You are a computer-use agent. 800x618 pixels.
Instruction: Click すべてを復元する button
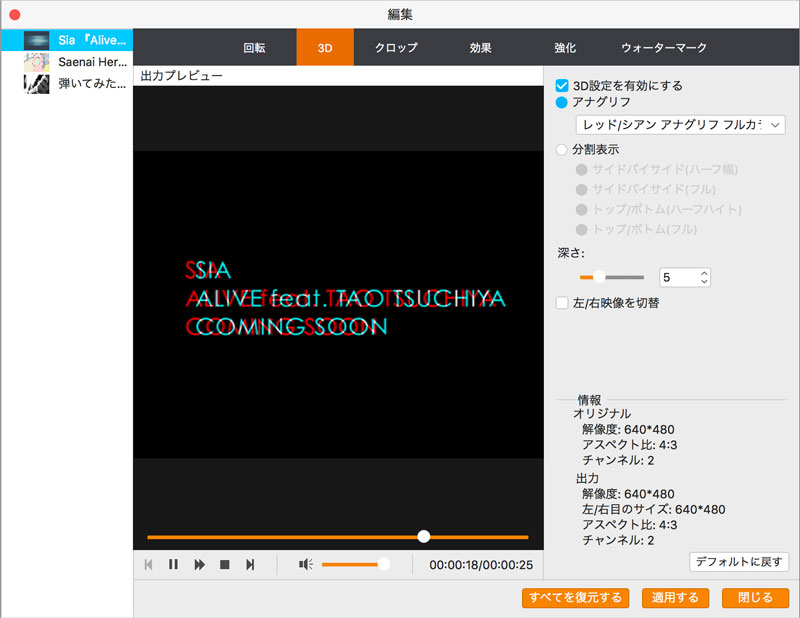pos(575,598)
